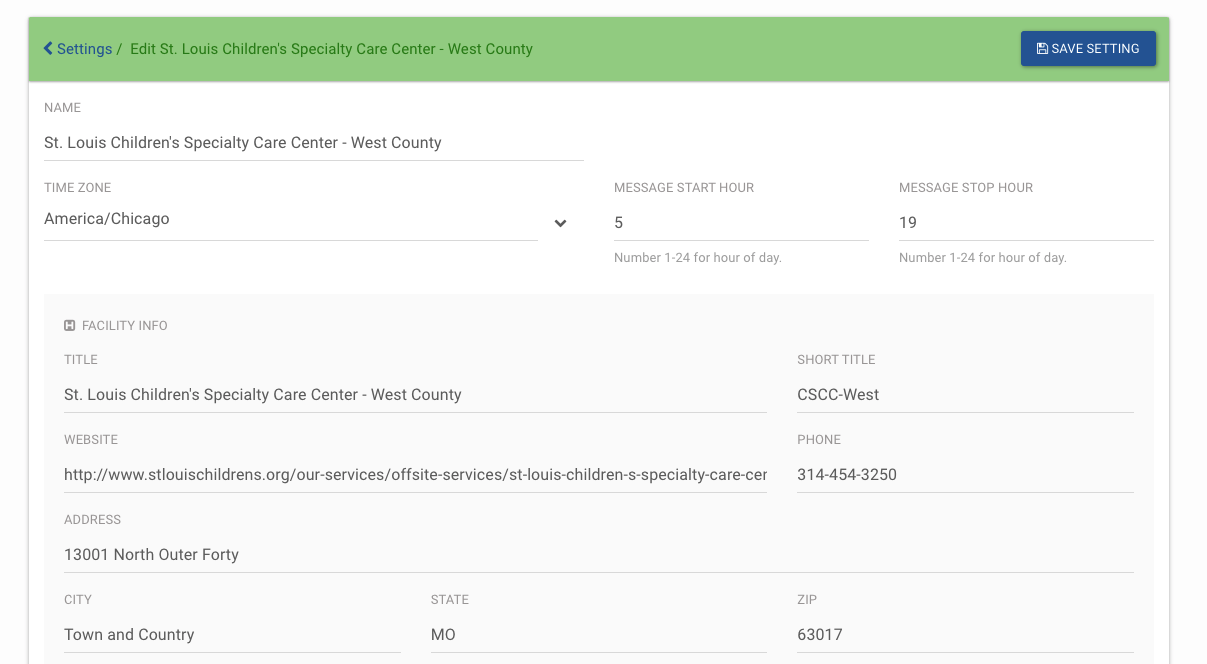Click the Facility Info building icon
This screenshot has width=1207, height=664.
(70, 326)
